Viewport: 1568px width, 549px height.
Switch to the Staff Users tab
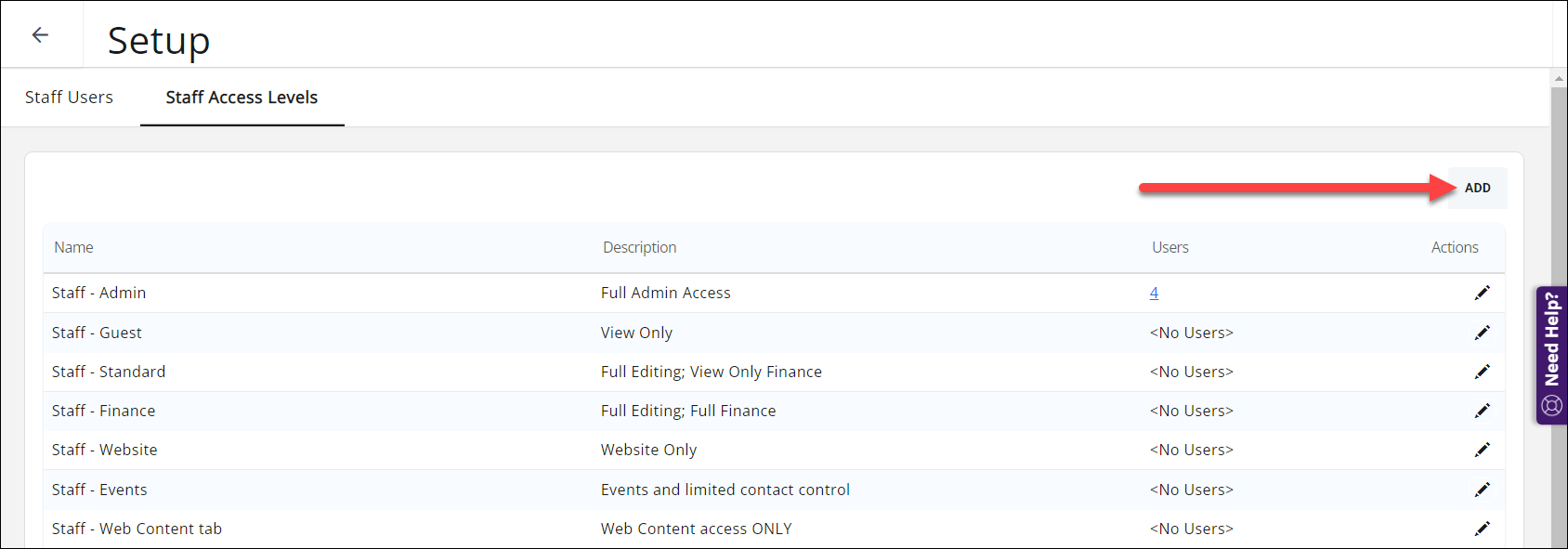(69, 97)
